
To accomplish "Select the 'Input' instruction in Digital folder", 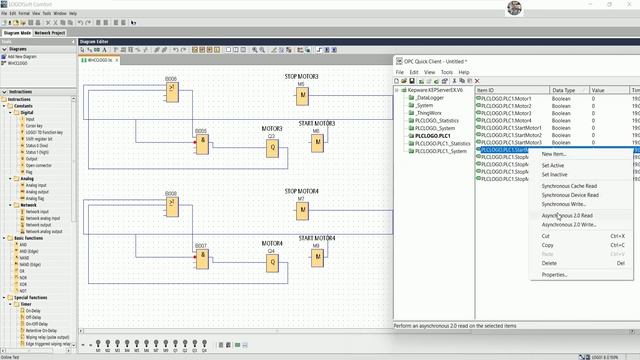I will 30,119.
